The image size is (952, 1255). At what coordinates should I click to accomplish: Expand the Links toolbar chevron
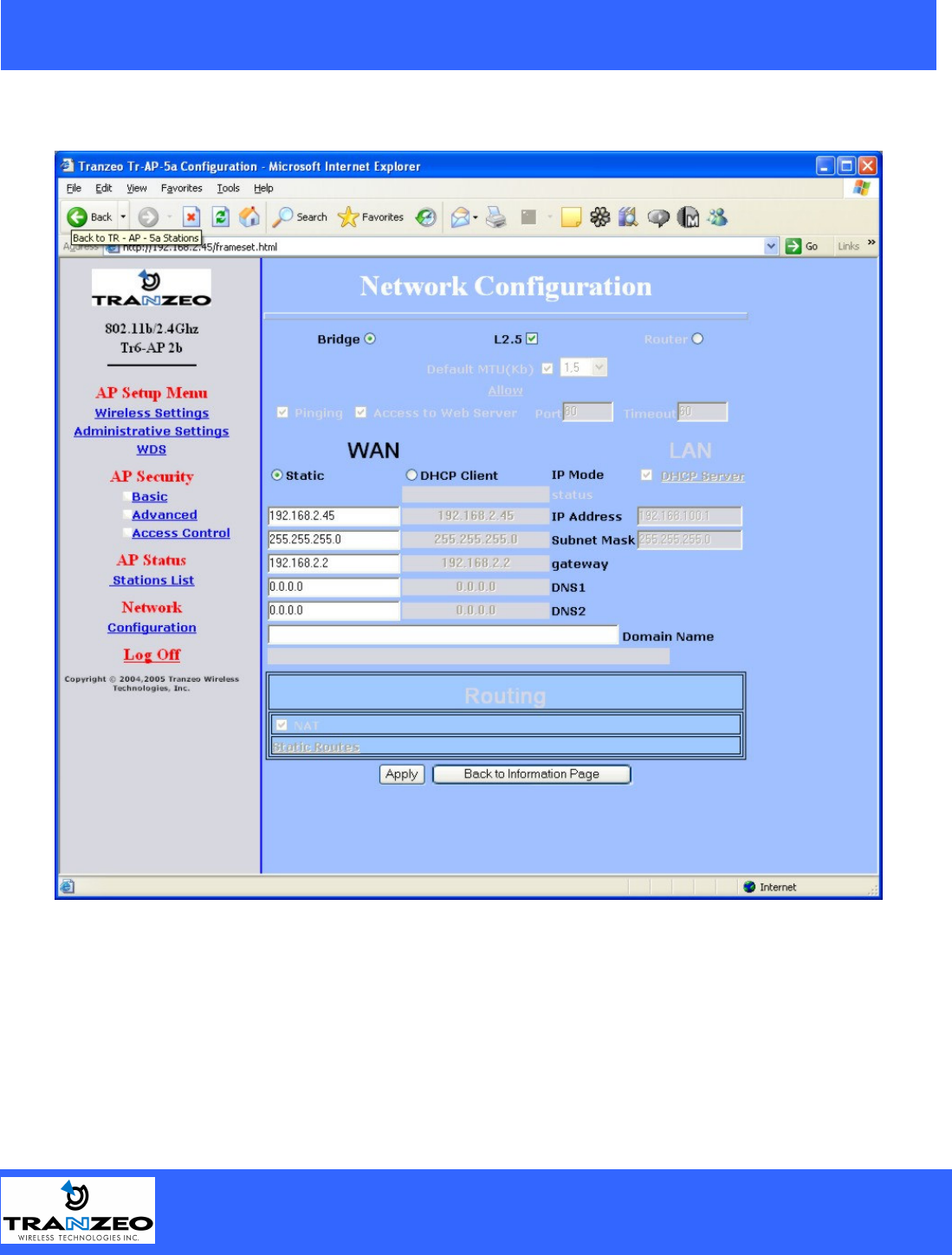click(x=871, y=243)
